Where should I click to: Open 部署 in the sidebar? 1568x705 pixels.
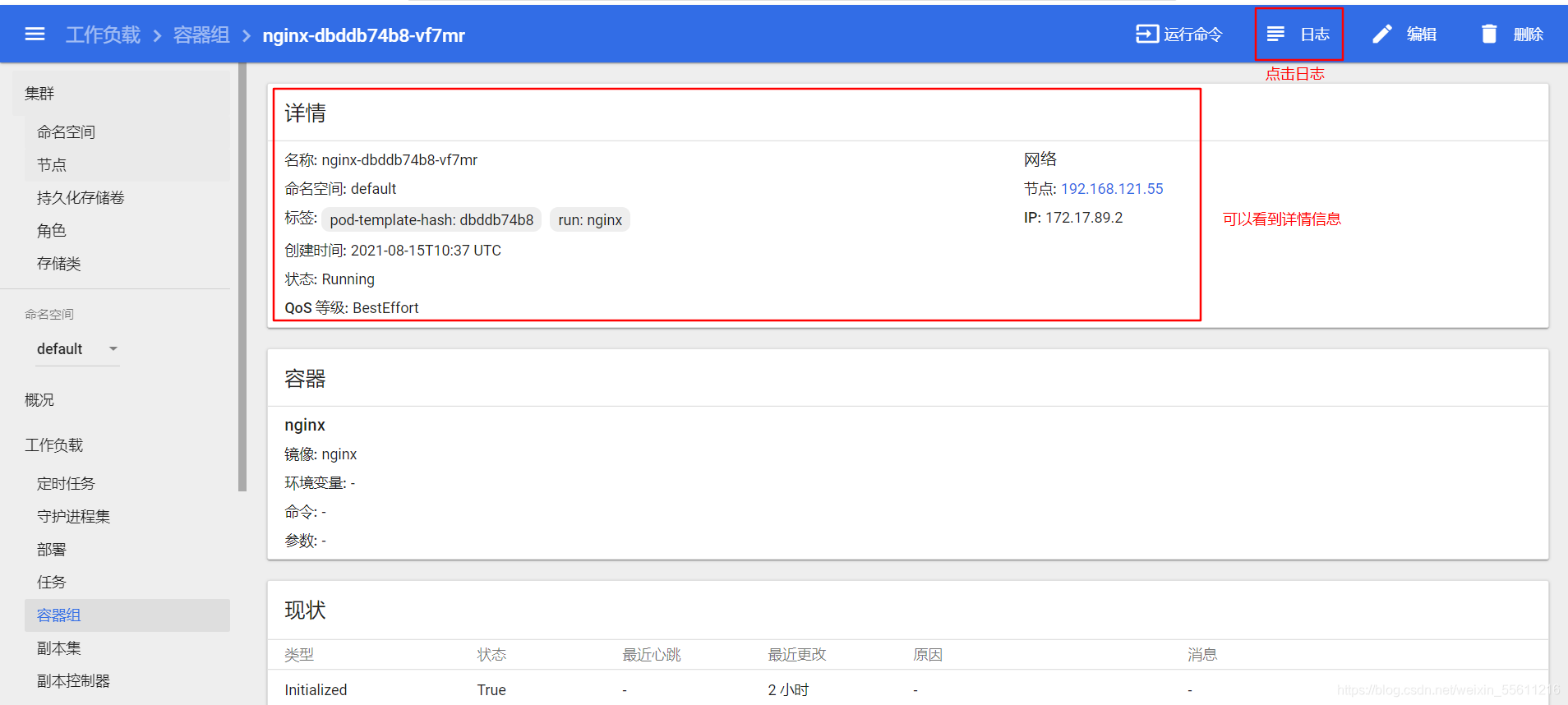click(51, 550)
